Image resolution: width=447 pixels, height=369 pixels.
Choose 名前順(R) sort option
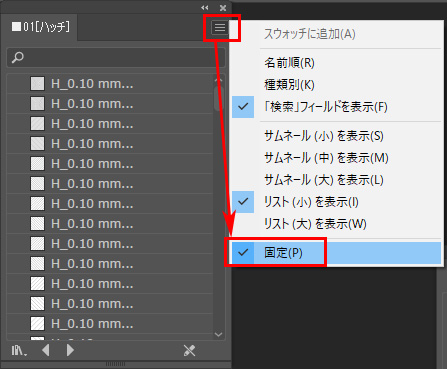[336, 63]
